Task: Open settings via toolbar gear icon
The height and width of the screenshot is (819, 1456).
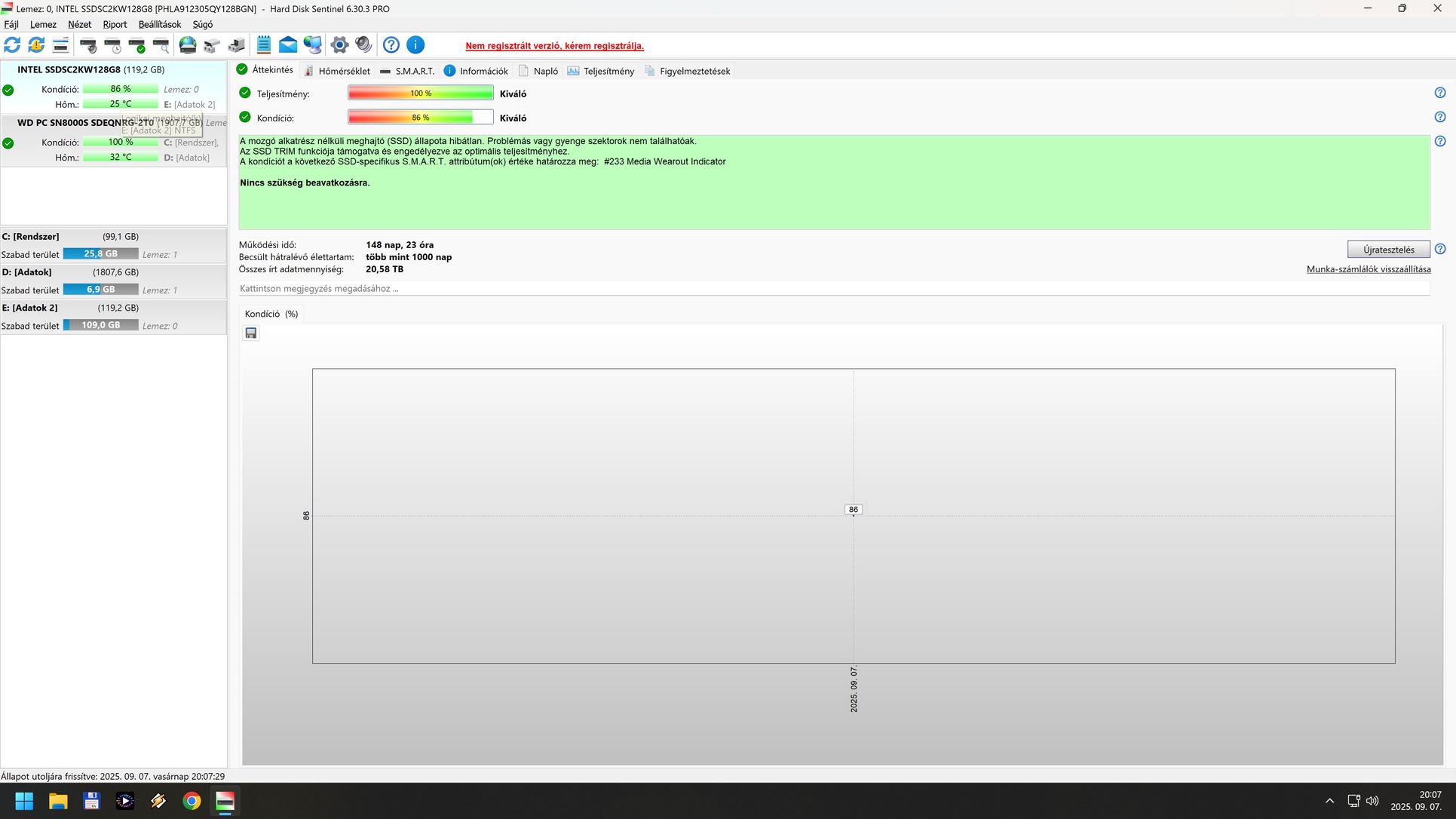Action: (339, 45)
